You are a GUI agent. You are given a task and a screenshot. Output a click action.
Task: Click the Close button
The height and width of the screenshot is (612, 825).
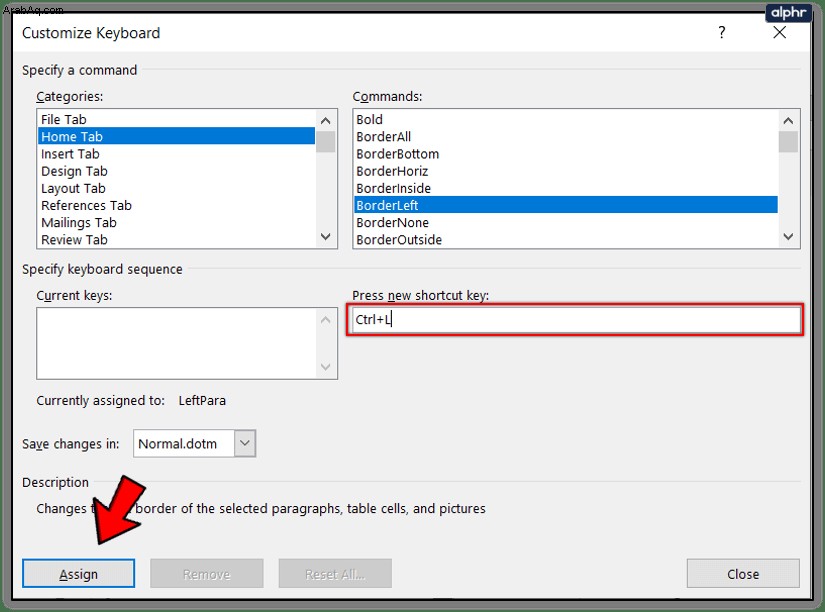click(x=743, y=574)
